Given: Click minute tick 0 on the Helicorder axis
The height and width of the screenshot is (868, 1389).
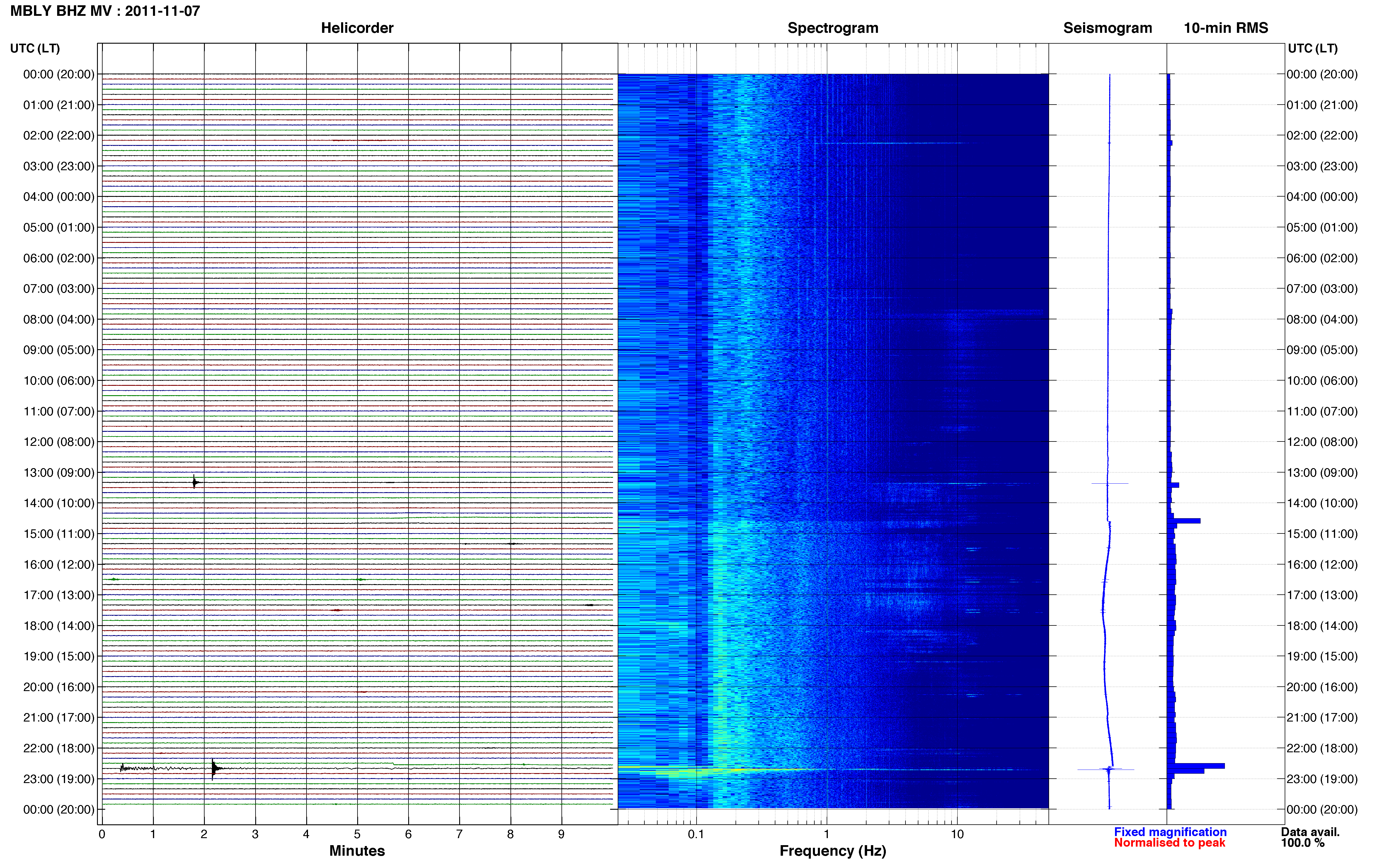Looking at the screenshot, I should coord(102,834).
